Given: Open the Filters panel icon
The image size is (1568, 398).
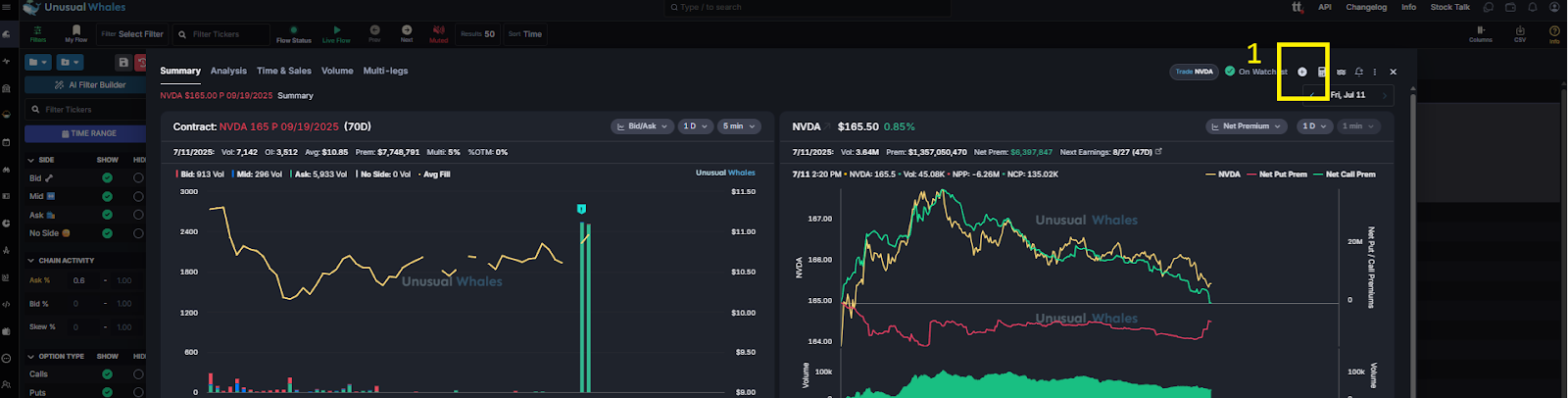Looking at the screenshot, I should point(37,33).
